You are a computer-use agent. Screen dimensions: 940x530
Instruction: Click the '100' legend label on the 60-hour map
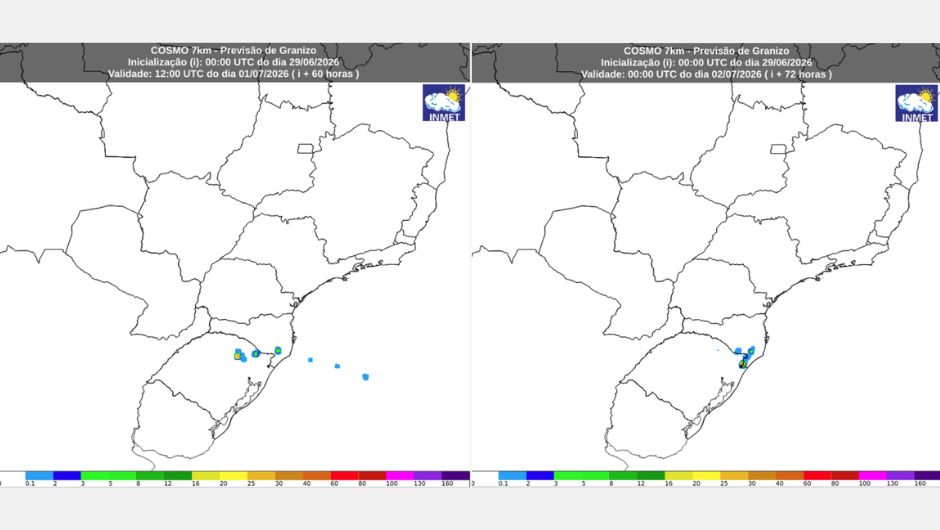pos(391,484)
